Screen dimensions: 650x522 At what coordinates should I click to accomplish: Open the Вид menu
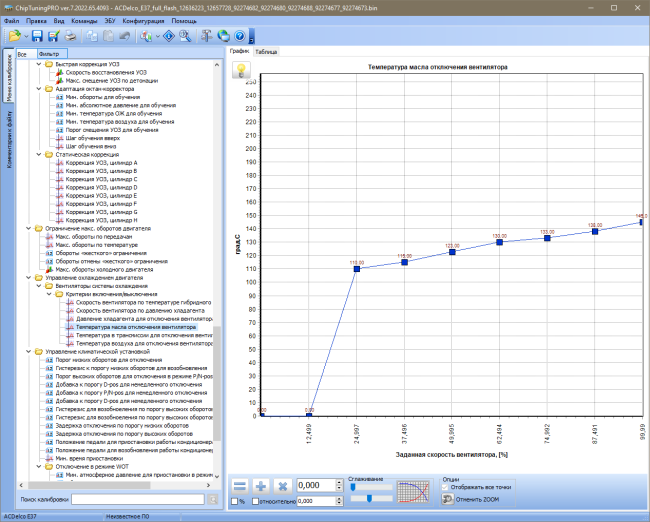(59, 21)
